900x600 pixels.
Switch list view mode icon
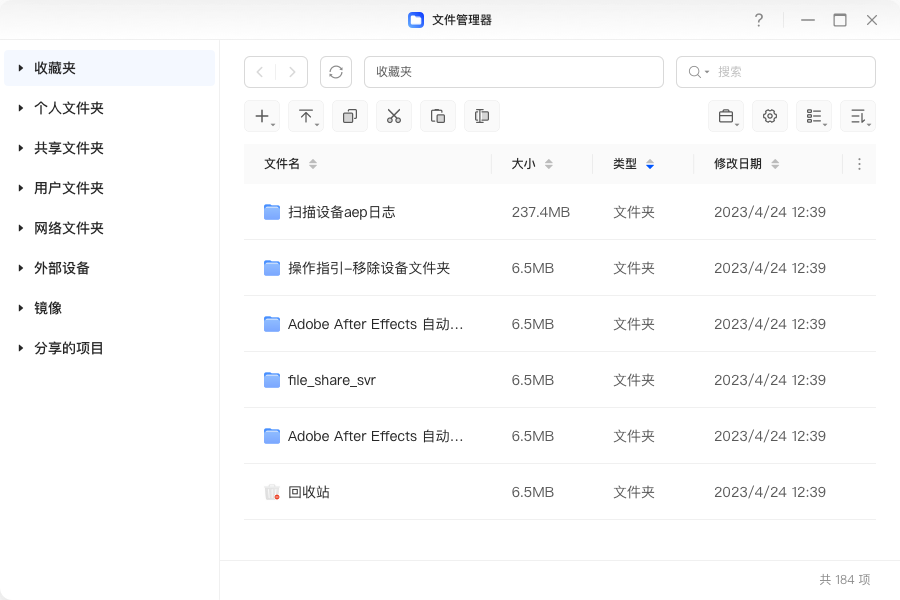point(814,116)
